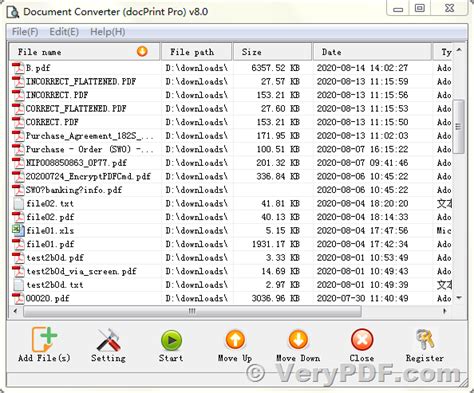
Task: Click the Excel icon beside file01.xls
Action: (18, 230)
